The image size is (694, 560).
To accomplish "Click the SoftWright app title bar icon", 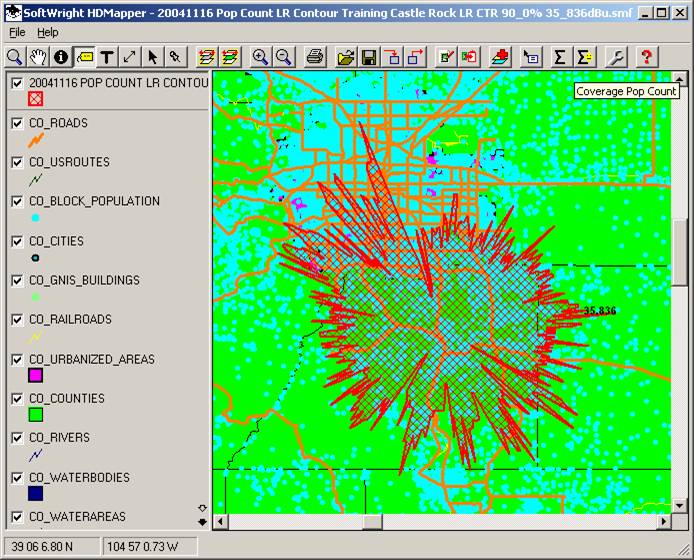I will (x=14, y=12).
